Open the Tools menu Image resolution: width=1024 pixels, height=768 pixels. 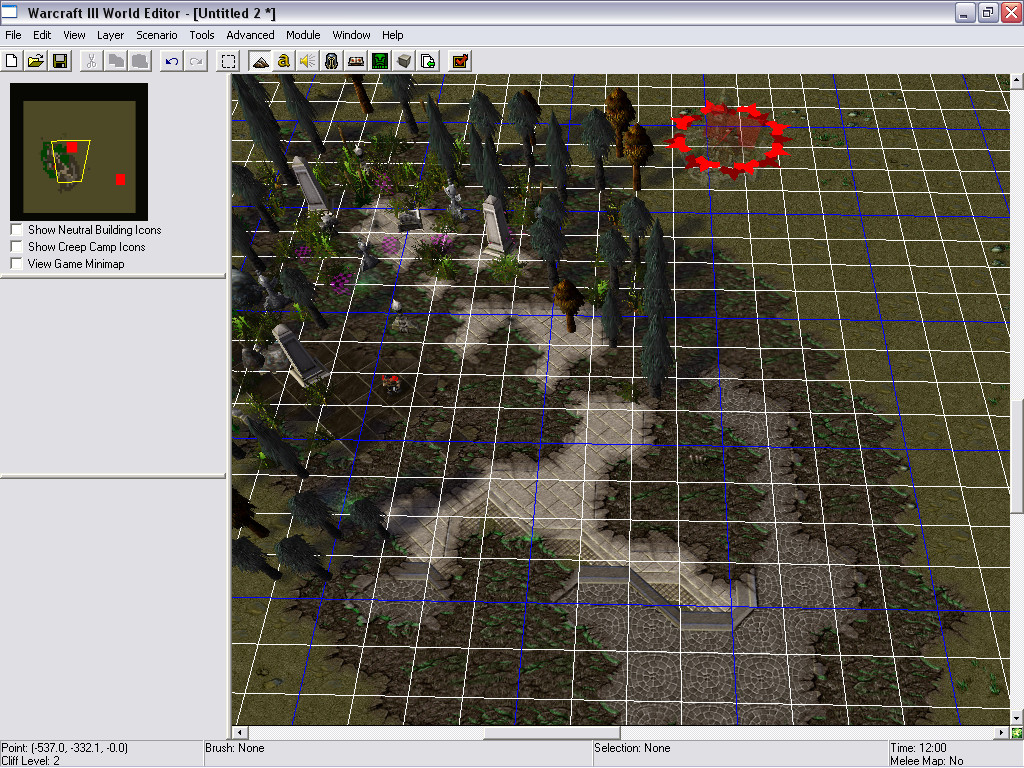(x=202, y=35)
